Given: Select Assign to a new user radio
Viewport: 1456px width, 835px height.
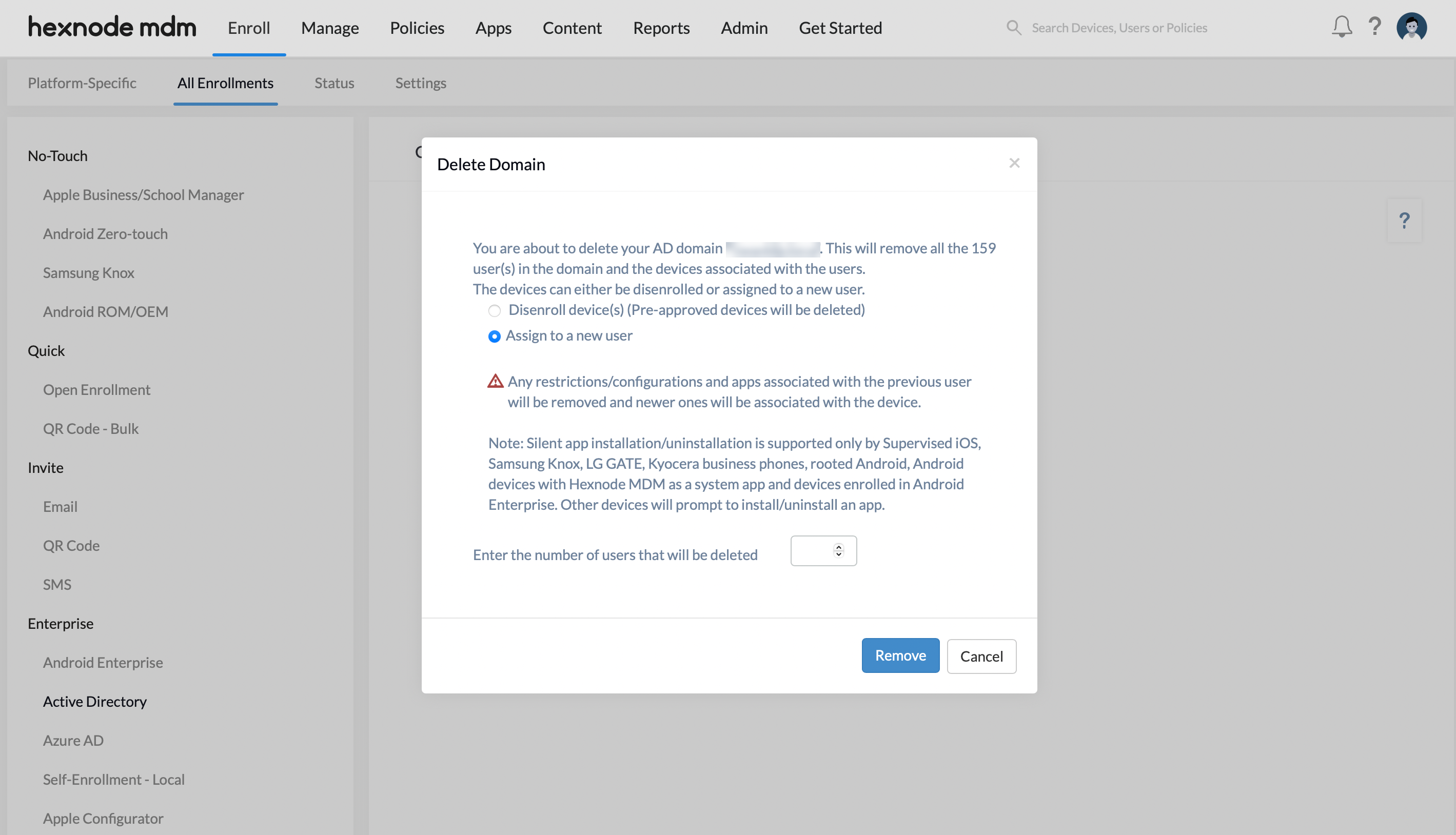Looking at the screenshot, I should tap(495, 336).
